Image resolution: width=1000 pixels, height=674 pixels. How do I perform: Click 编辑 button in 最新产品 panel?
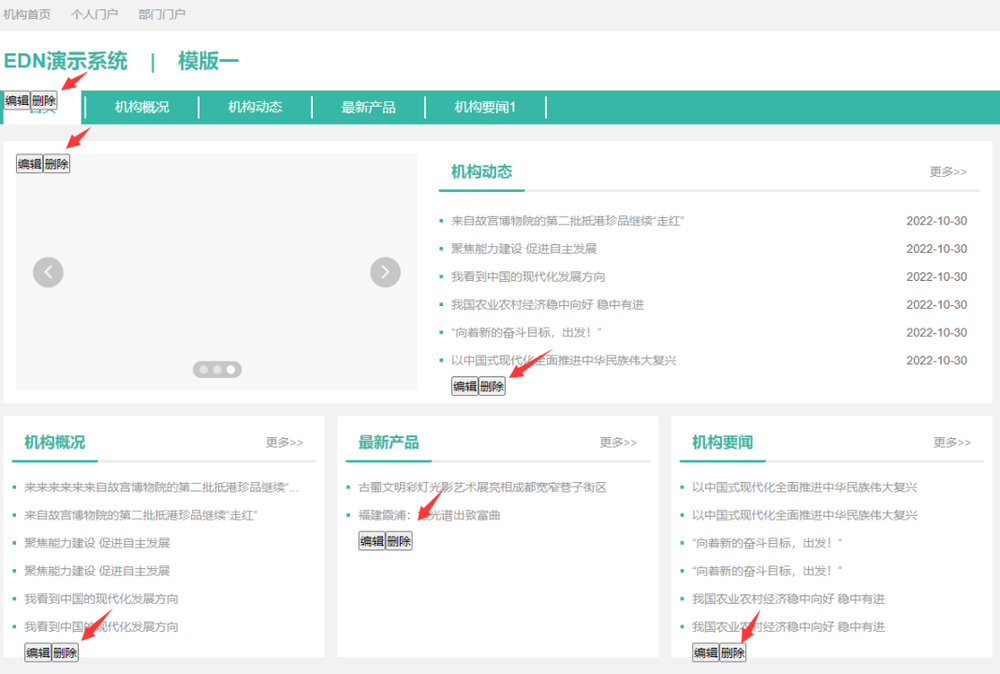click(372, 541)
